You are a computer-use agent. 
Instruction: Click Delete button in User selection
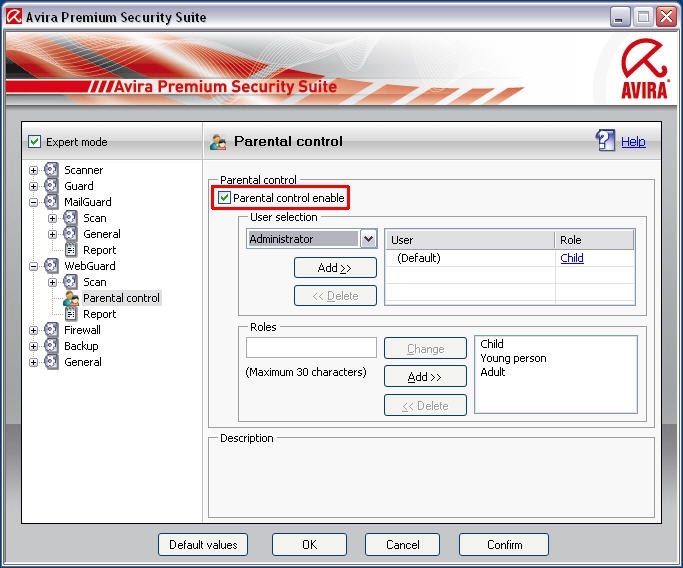coord(335,296)
